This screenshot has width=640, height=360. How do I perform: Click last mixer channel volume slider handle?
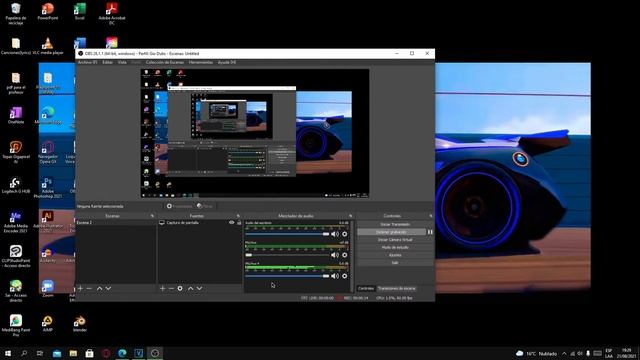(x=326, y=276)
